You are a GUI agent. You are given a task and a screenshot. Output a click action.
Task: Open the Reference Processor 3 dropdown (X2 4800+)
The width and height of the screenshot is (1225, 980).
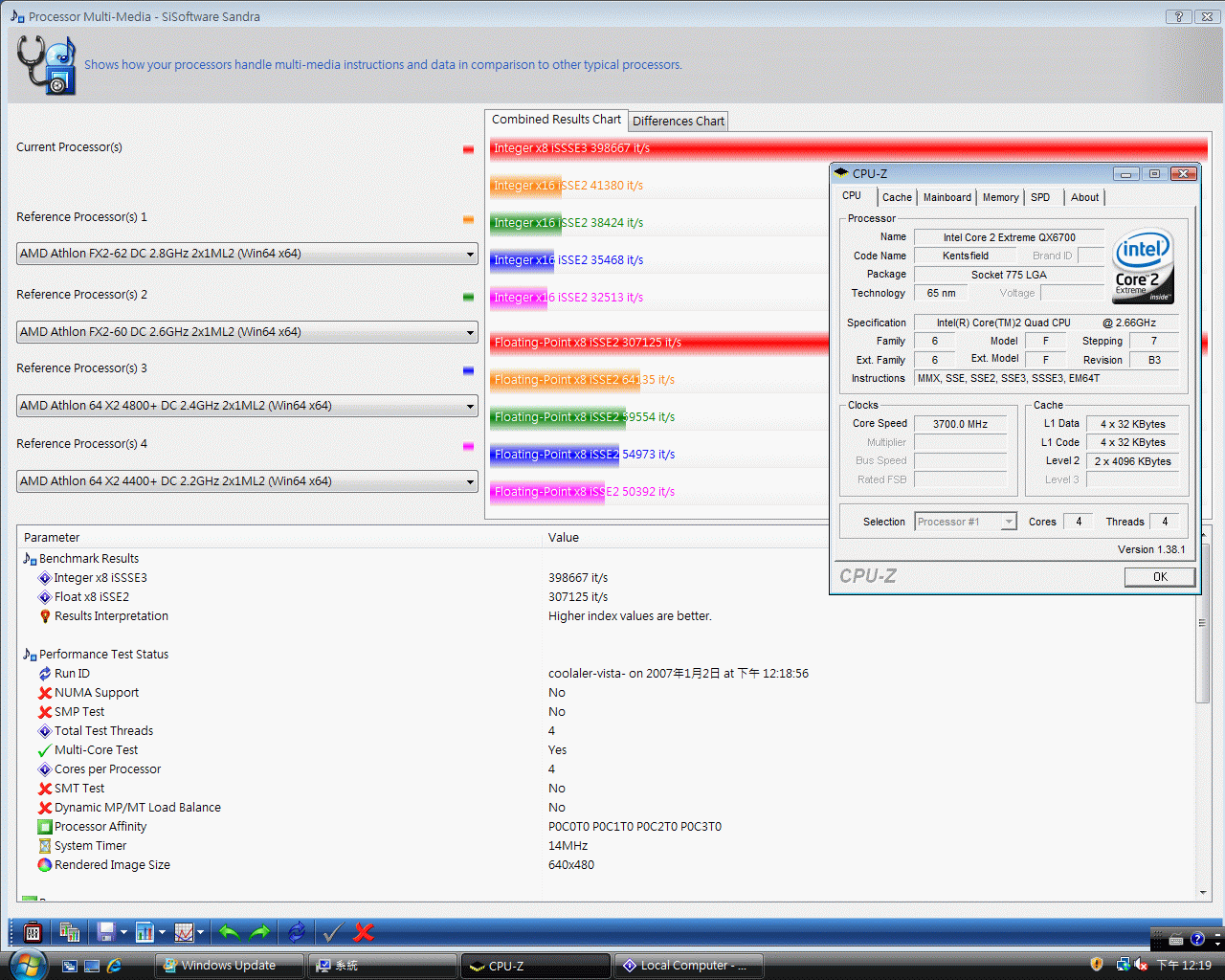click(x=247, y=406)
